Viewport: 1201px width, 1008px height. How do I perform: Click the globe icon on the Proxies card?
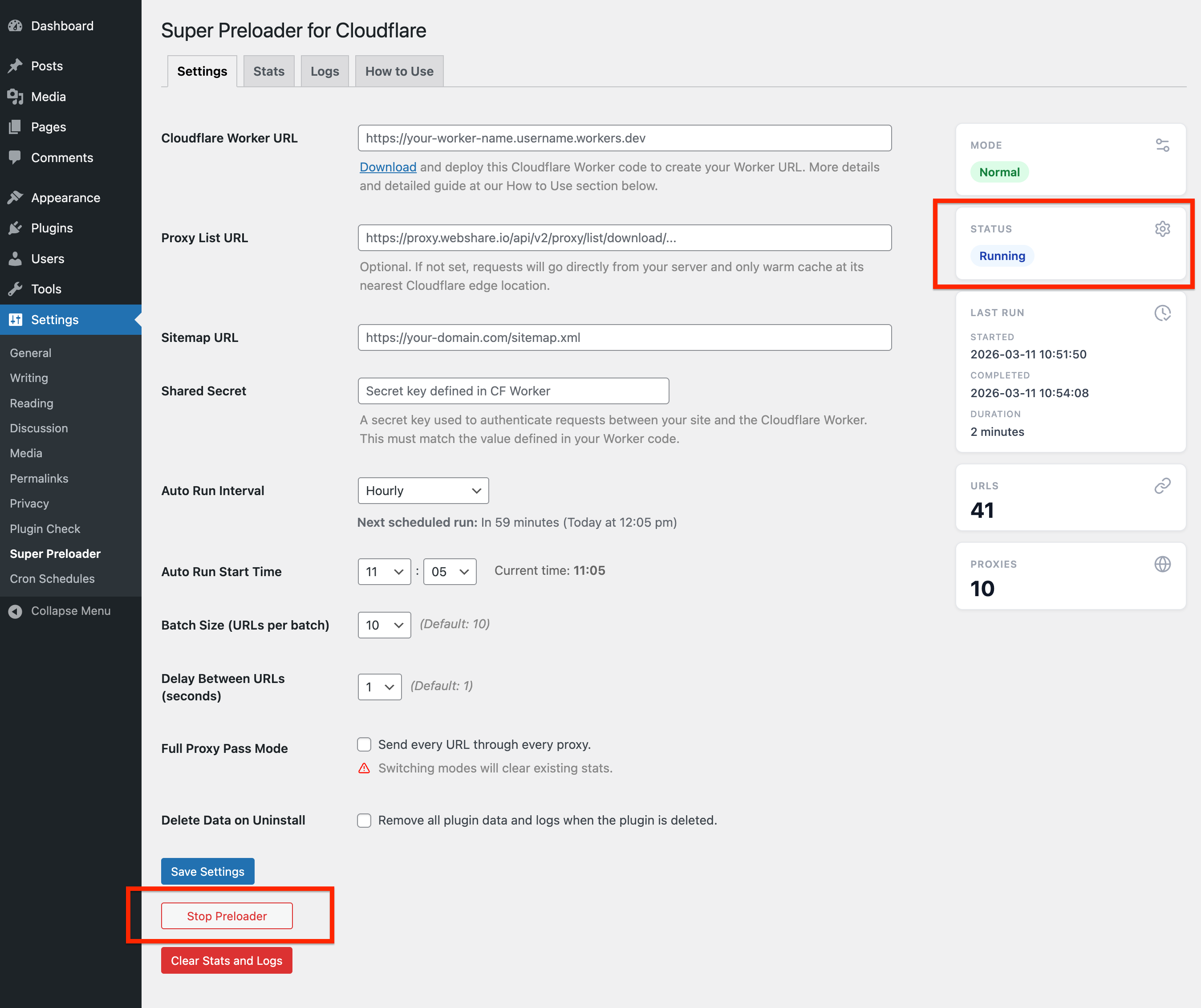tap(1163, 564)
